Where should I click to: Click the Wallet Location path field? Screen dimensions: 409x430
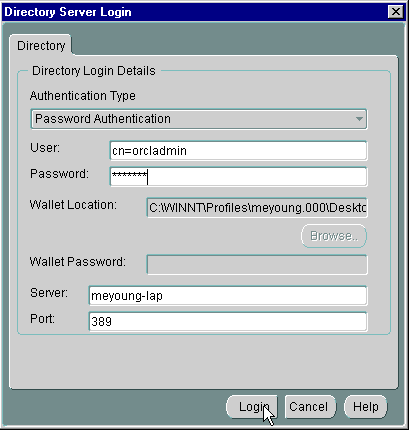point(257,208)
